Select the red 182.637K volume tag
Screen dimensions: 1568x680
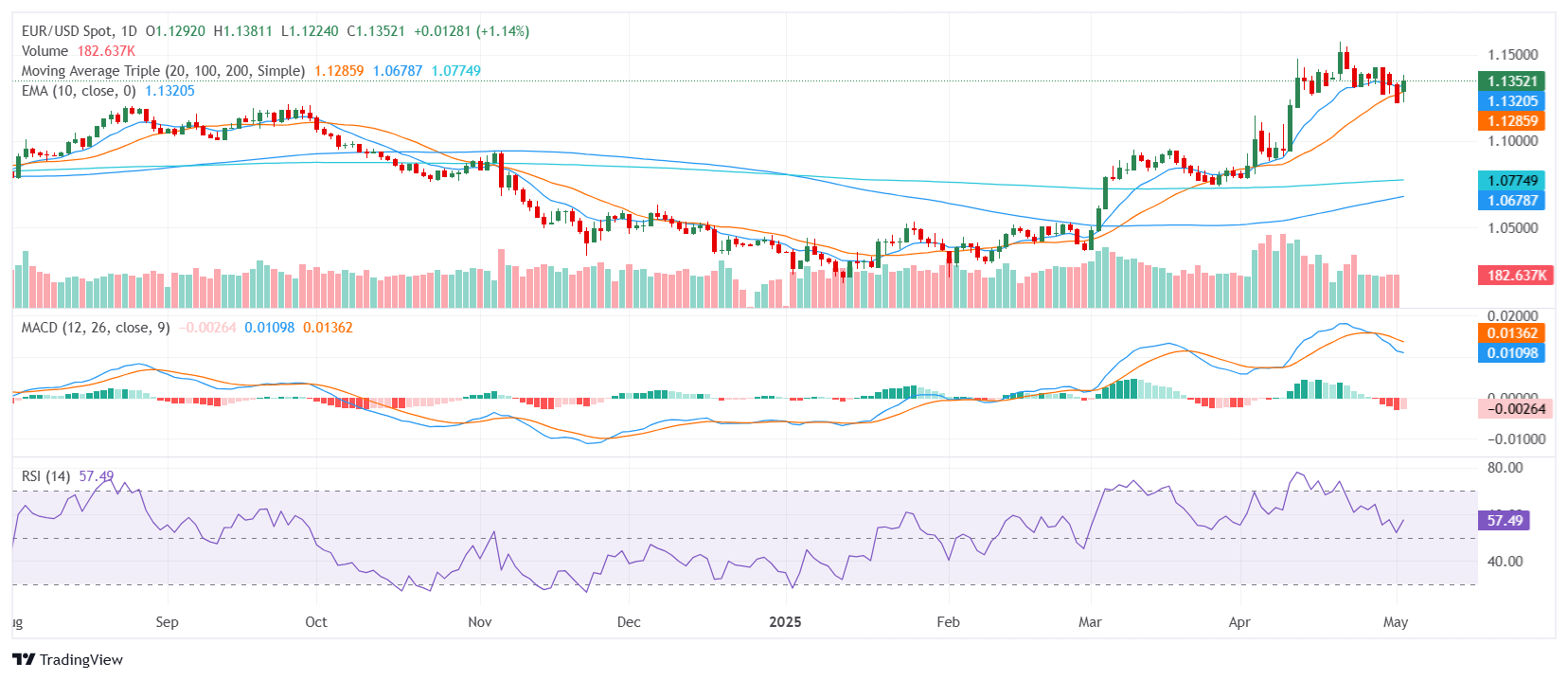(x=1515, y=276)
